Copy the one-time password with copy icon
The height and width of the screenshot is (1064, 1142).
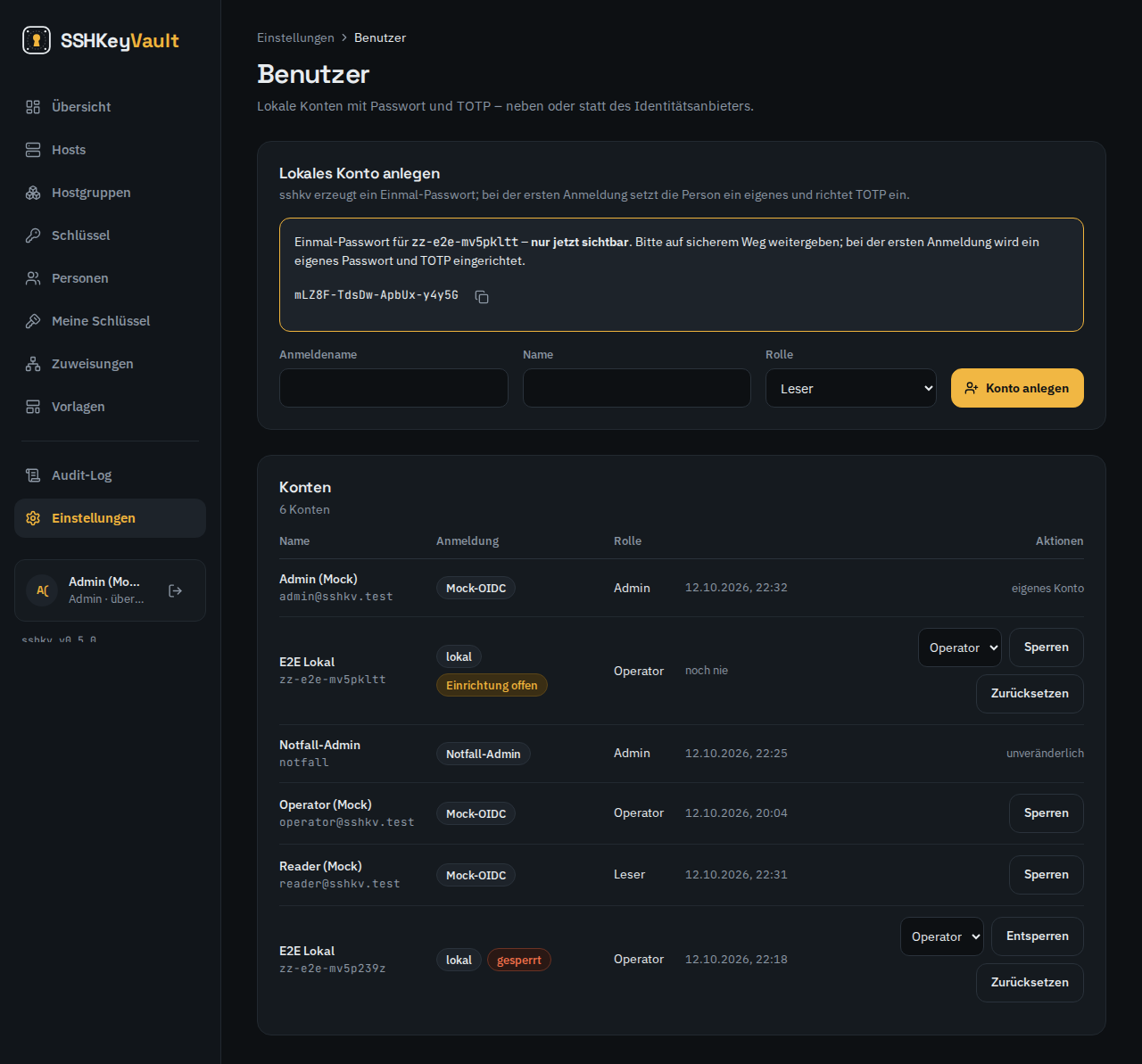point(482,297)
